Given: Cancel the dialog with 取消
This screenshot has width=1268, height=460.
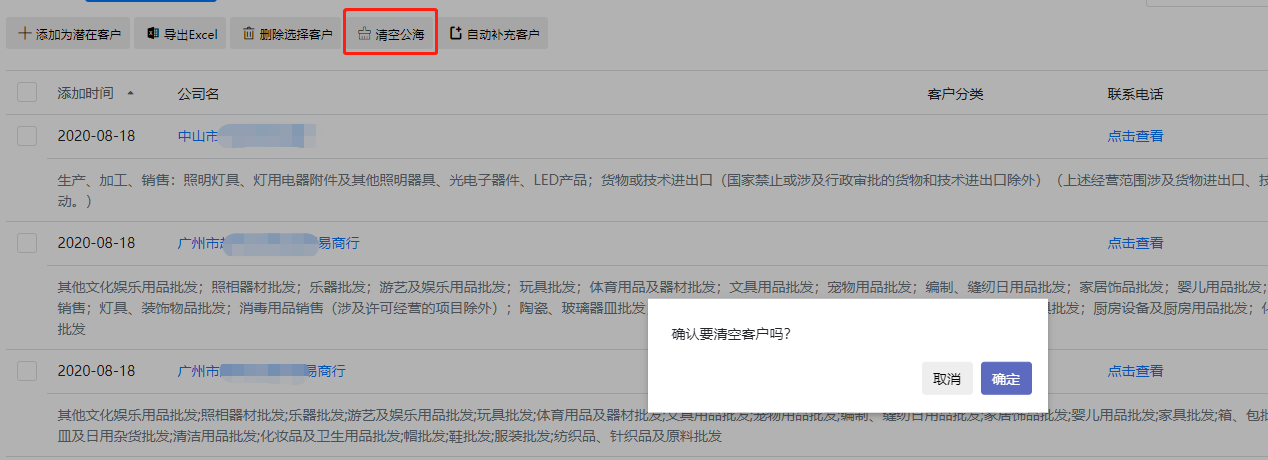Looking at the screenshot, I should 947,379.
